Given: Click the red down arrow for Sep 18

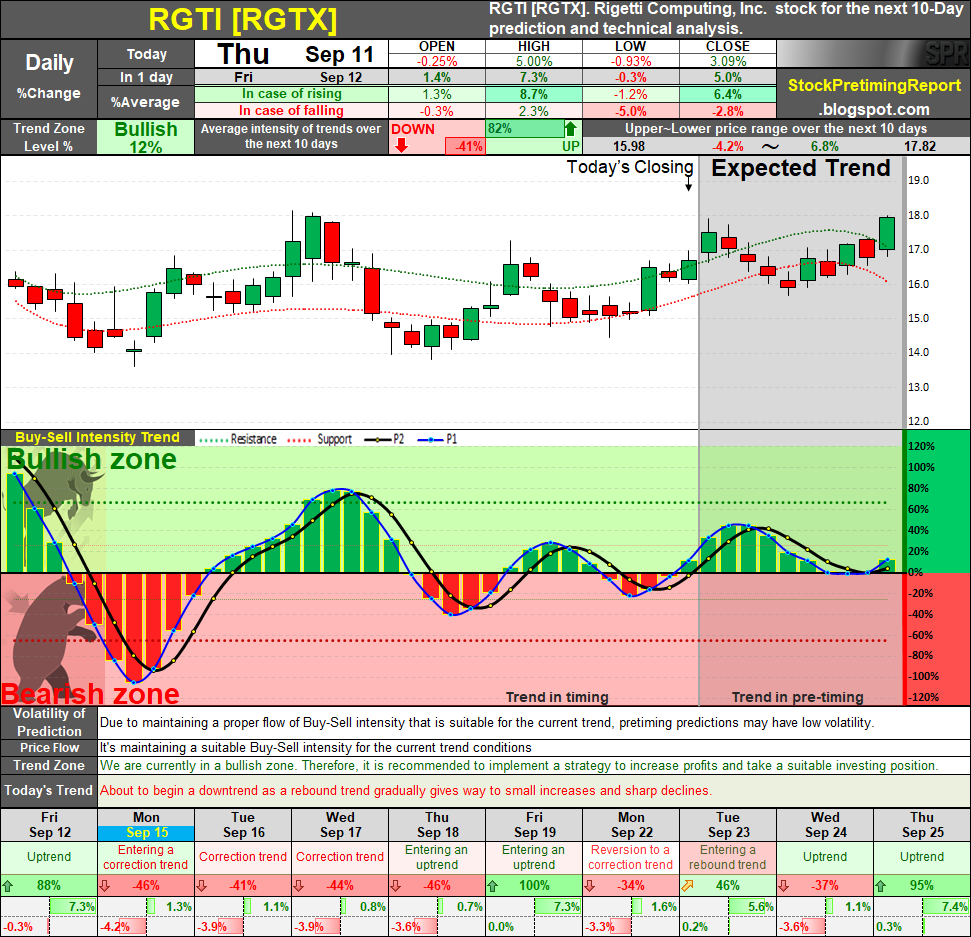Looking at the screenshot, I should (396, 886).
